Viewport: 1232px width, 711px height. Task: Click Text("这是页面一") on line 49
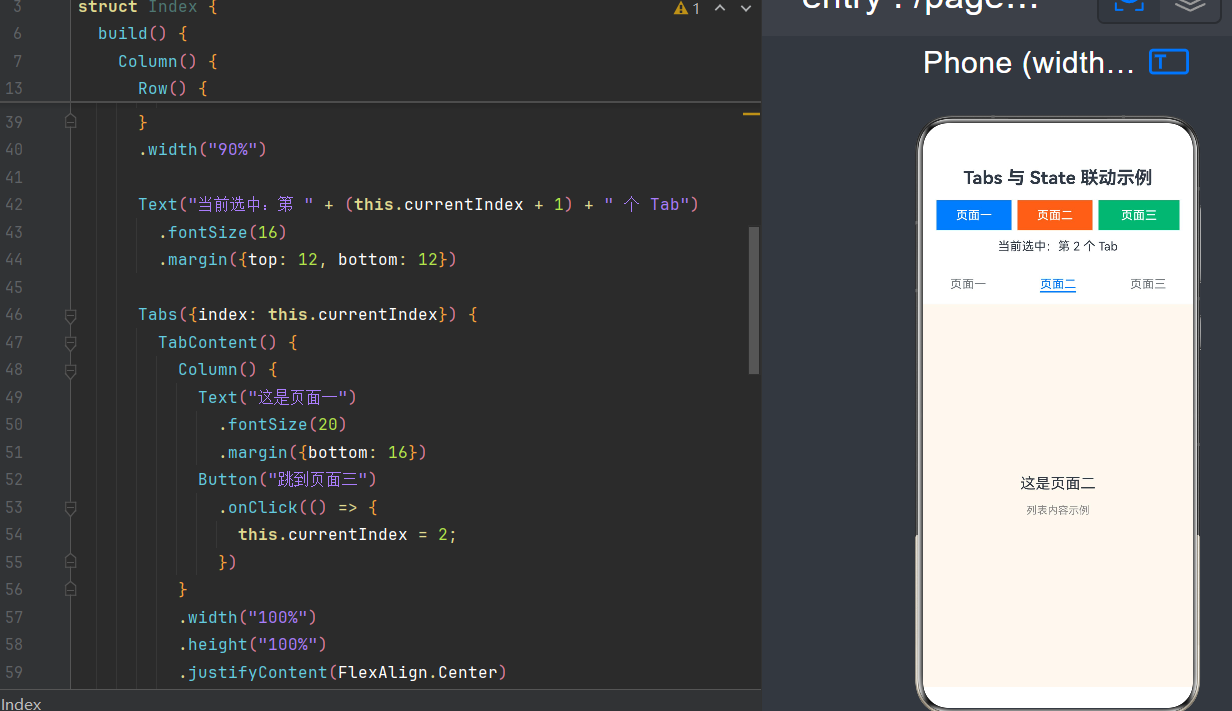click(277, 397)
